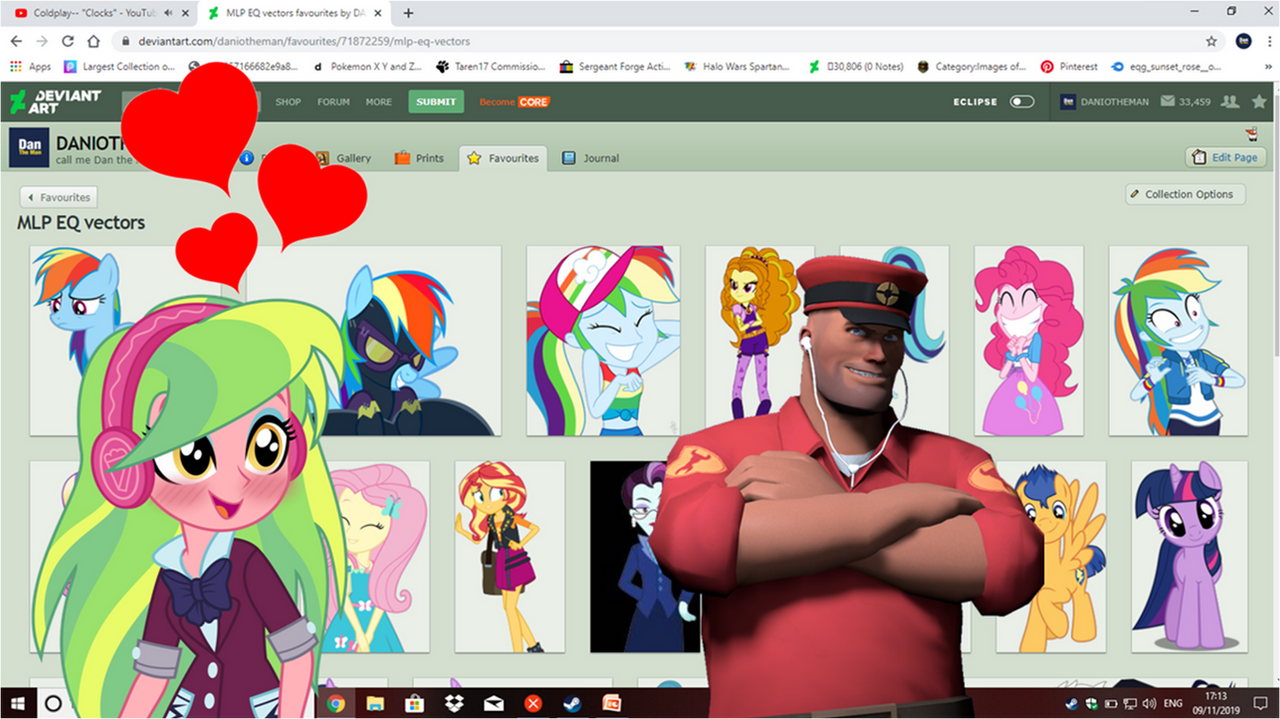The height and width of the screenshot is (719, 1280).
Task: Click the DeviantArt logo
Action: click(56, 101)
